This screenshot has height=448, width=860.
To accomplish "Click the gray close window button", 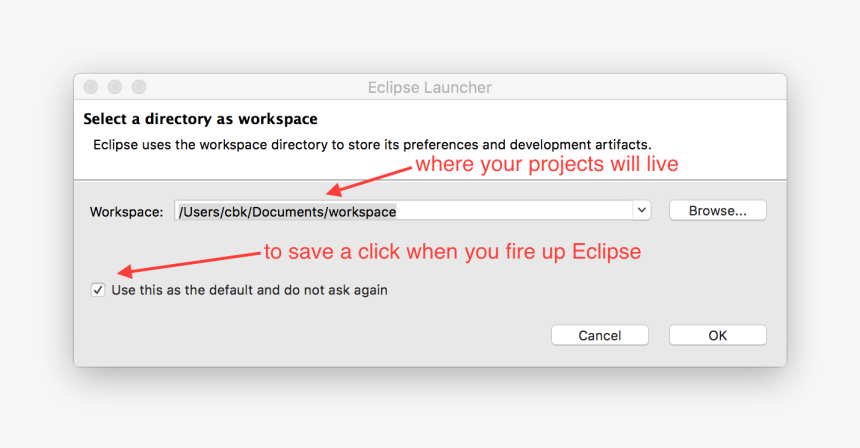I will point(91,88).
